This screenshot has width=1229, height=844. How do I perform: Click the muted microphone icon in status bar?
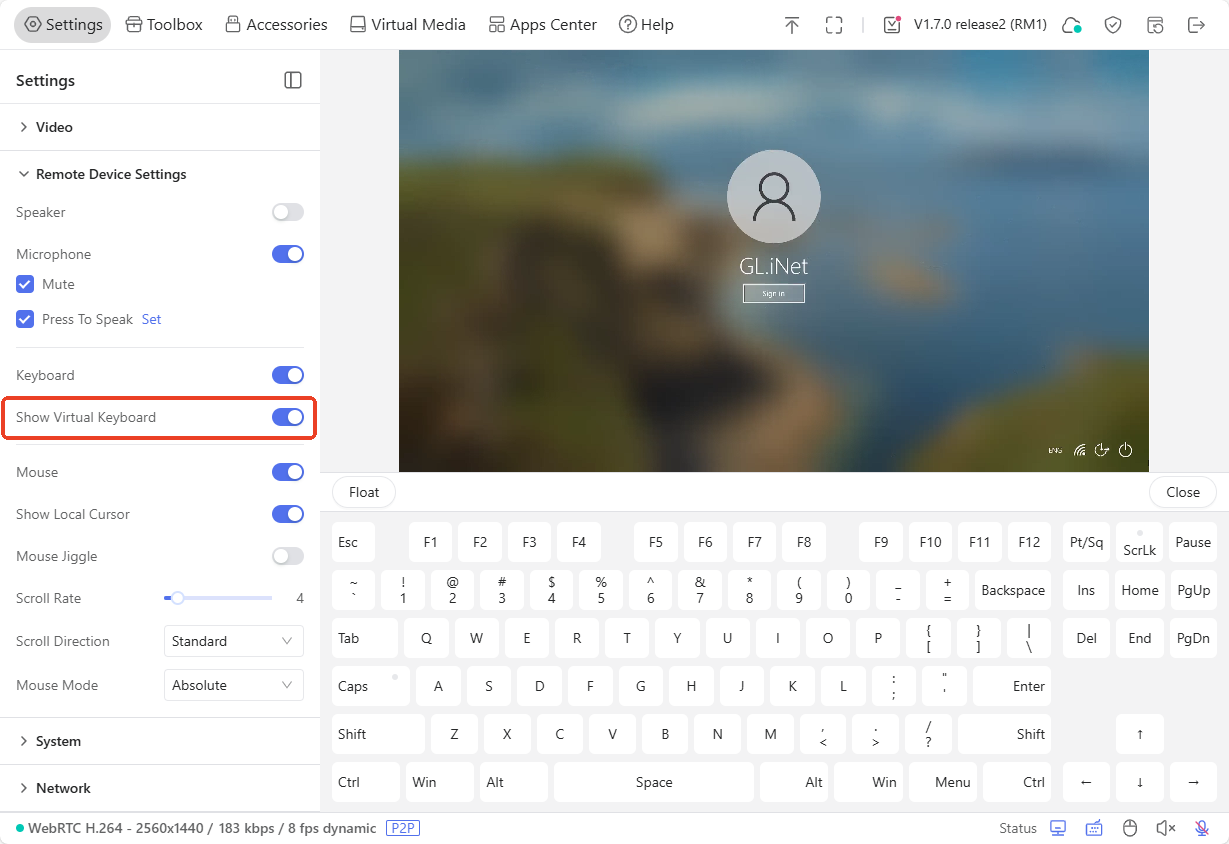tap(1201, 828)
